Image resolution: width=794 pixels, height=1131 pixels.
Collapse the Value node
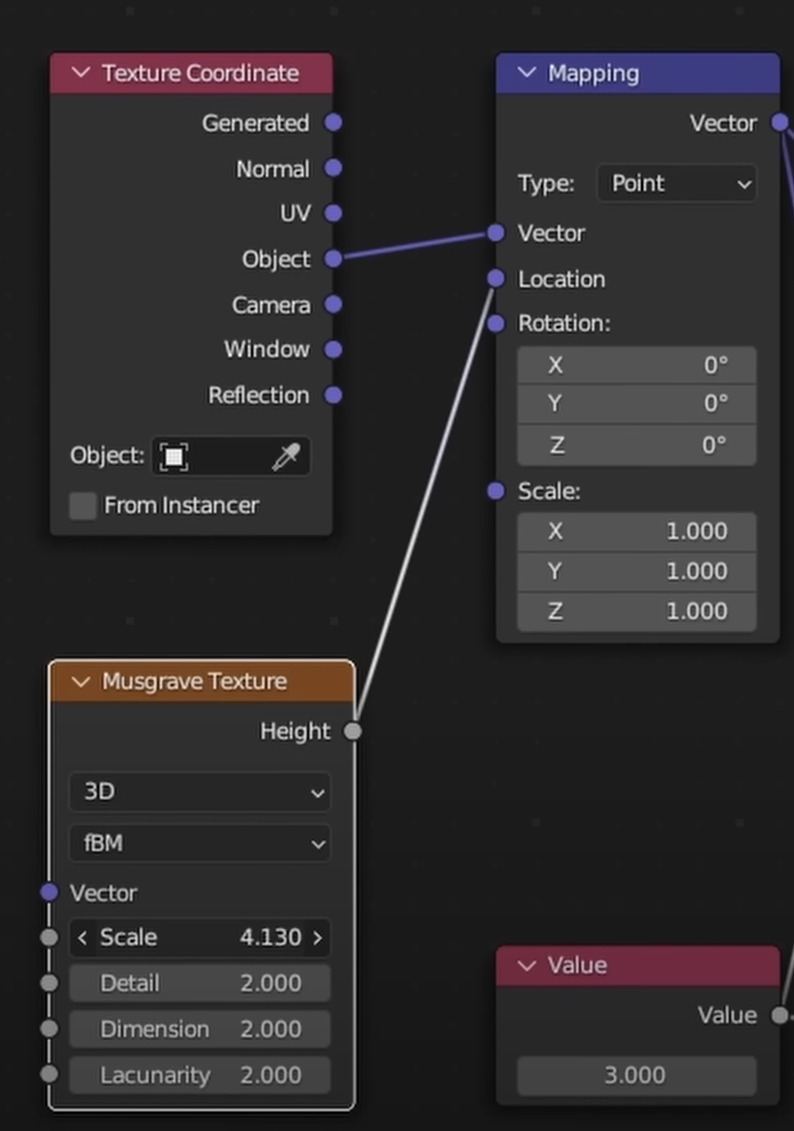click(528, 966)
